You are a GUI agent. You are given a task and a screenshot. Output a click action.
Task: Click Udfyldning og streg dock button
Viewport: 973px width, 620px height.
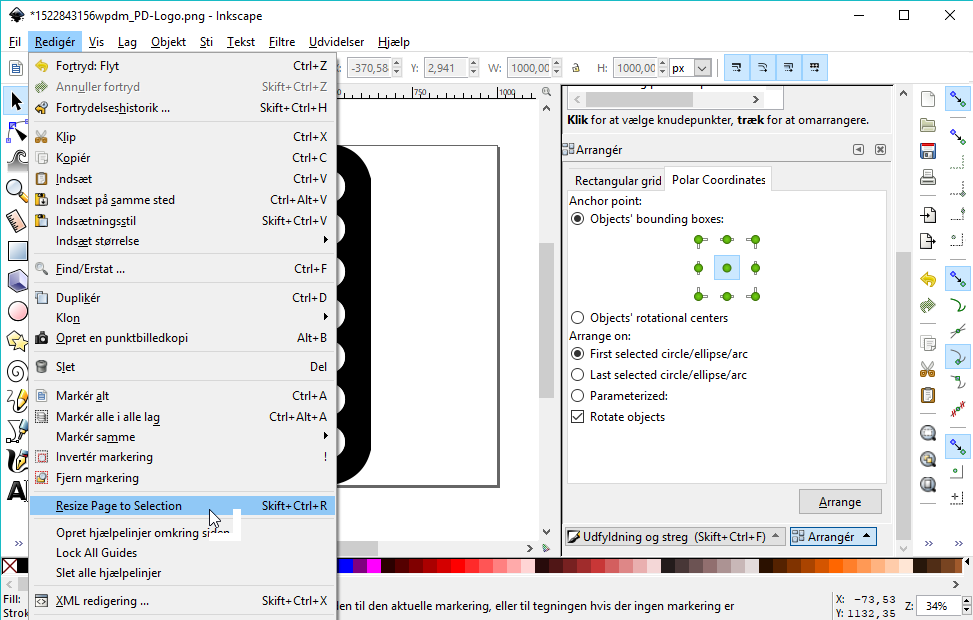point(675,537)
